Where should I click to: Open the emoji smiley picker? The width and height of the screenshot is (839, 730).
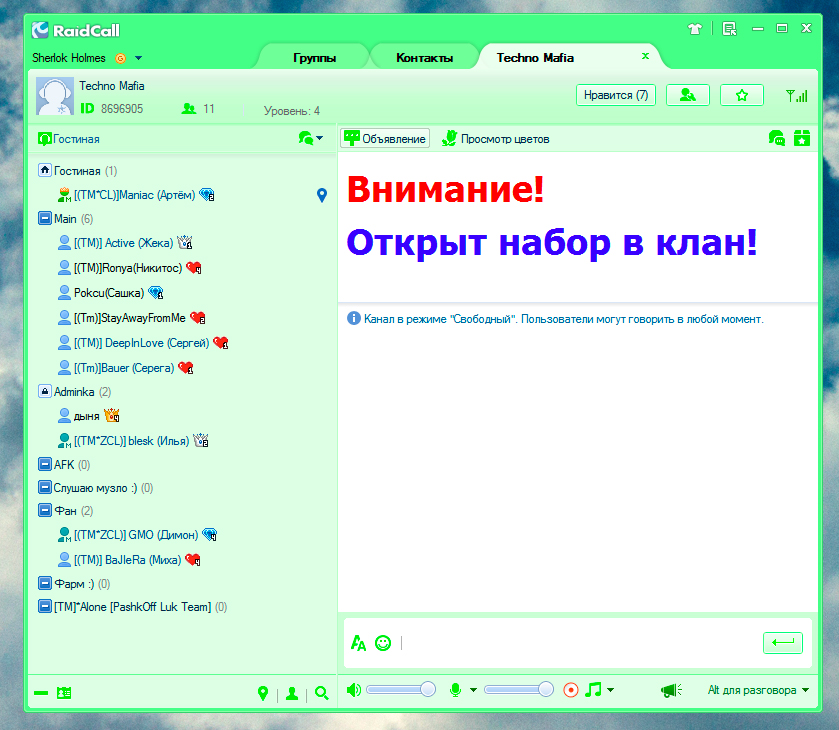(383, 643)
